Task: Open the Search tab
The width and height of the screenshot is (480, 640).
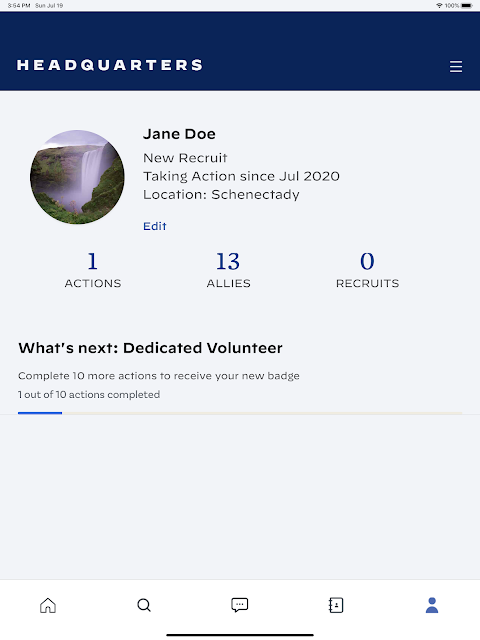Action: click(144, 605)
